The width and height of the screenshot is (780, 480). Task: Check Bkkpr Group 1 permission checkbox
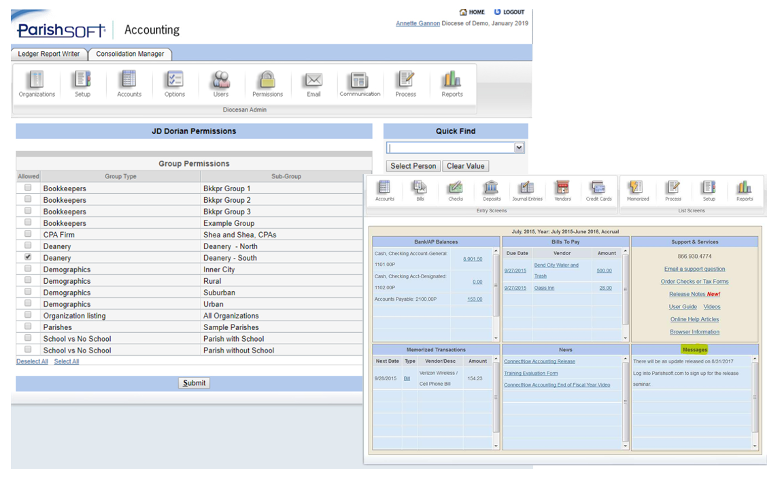pyautogui.click(x=28, y=188)
